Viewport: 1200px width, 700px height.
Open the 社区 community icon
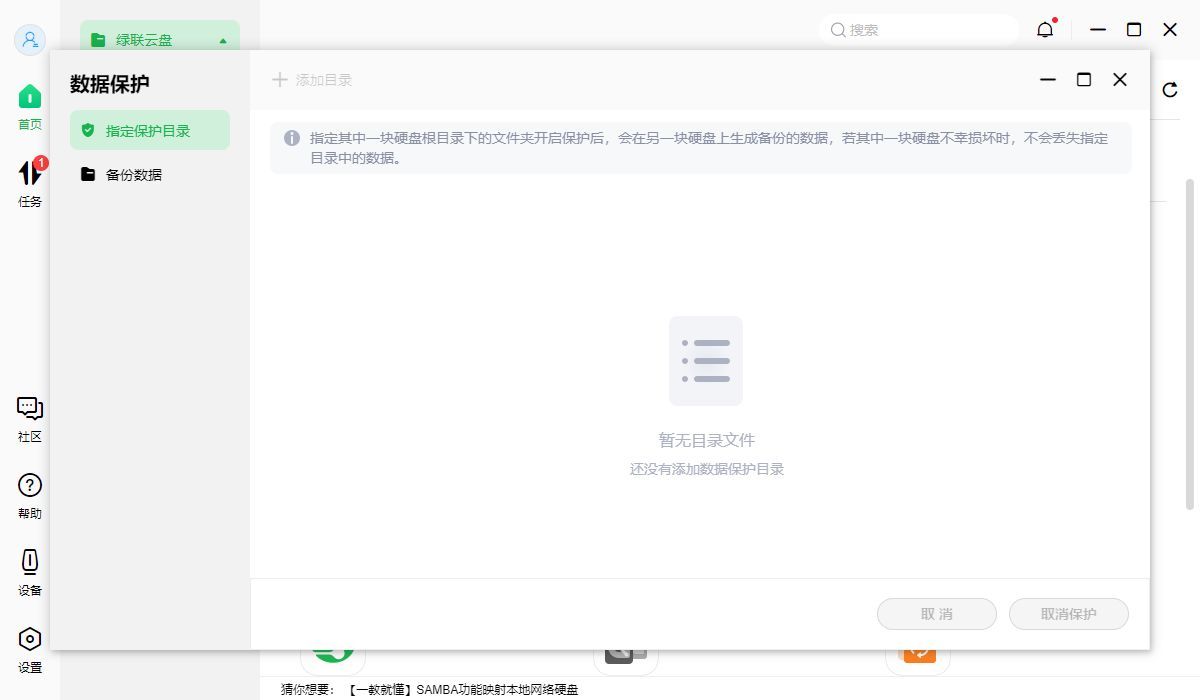pos(29,408)
